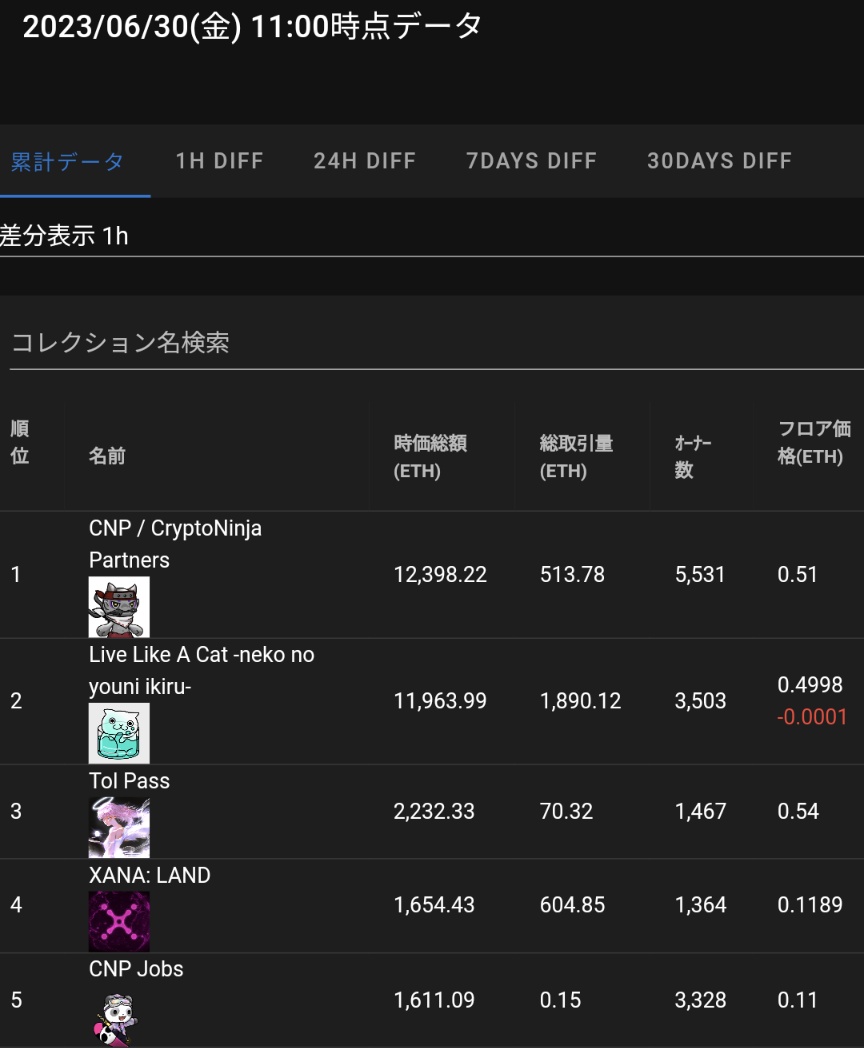Image resolution: width=864 pixels, height=1048 pixels.
Task: Select the CNP Jobs name text
Action: click(136, 968)
